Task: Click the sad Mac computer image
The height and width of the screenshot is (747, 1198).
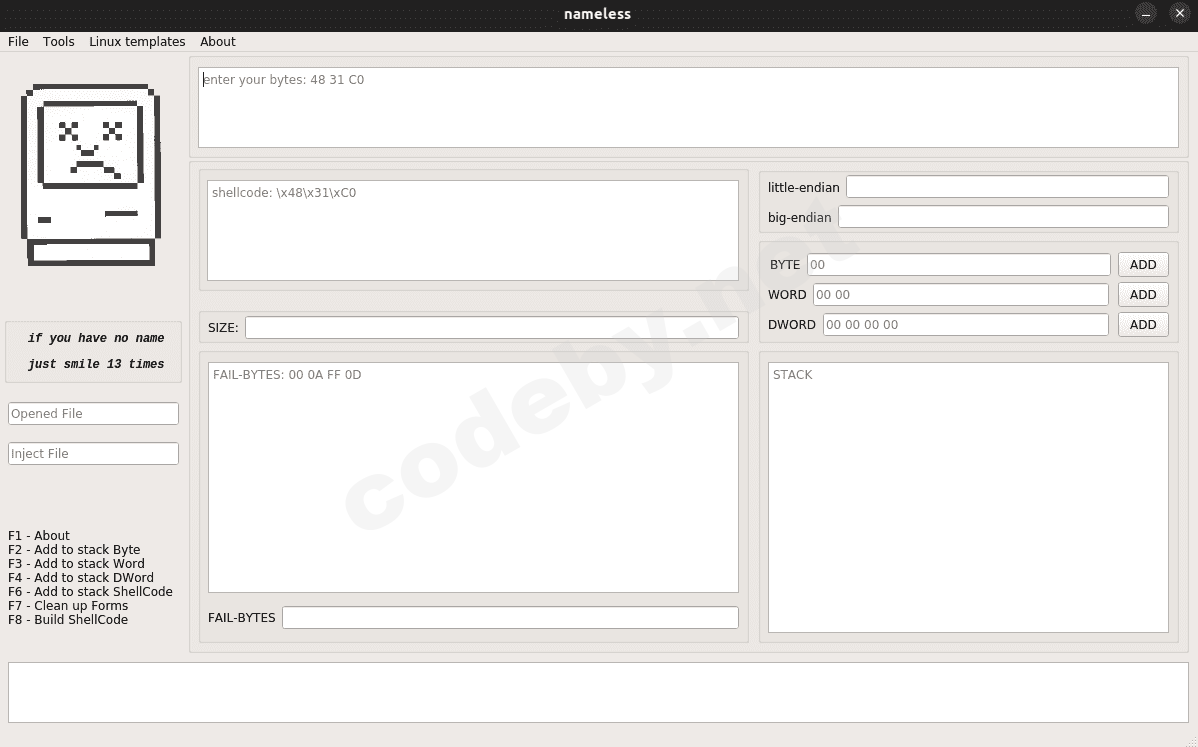Action: click(91, 175)
